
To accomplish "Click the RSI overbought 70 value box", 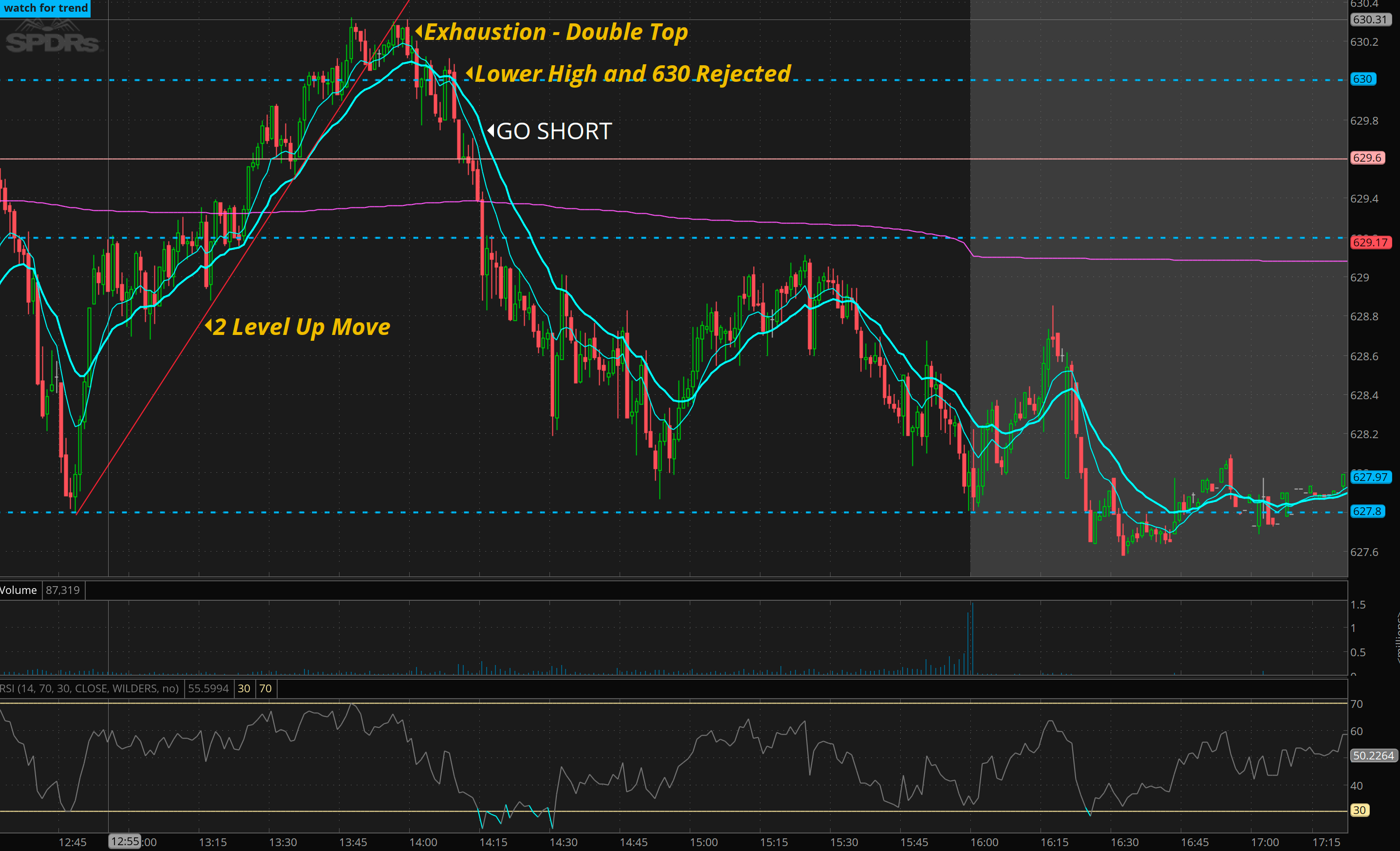I will pos(265,688).
